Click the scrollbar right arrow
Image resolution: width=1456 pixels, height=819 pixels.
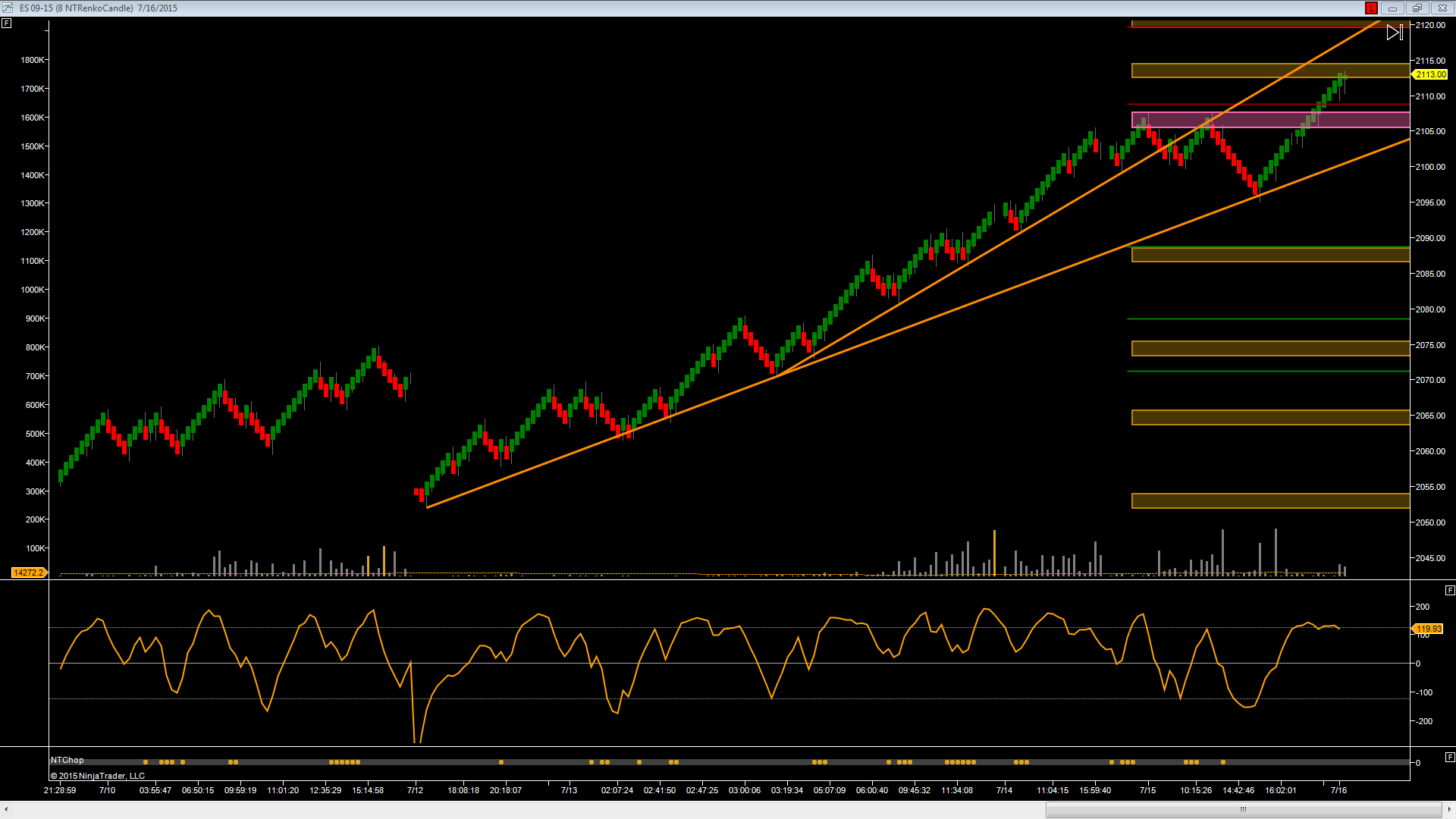click(1449, 809)
